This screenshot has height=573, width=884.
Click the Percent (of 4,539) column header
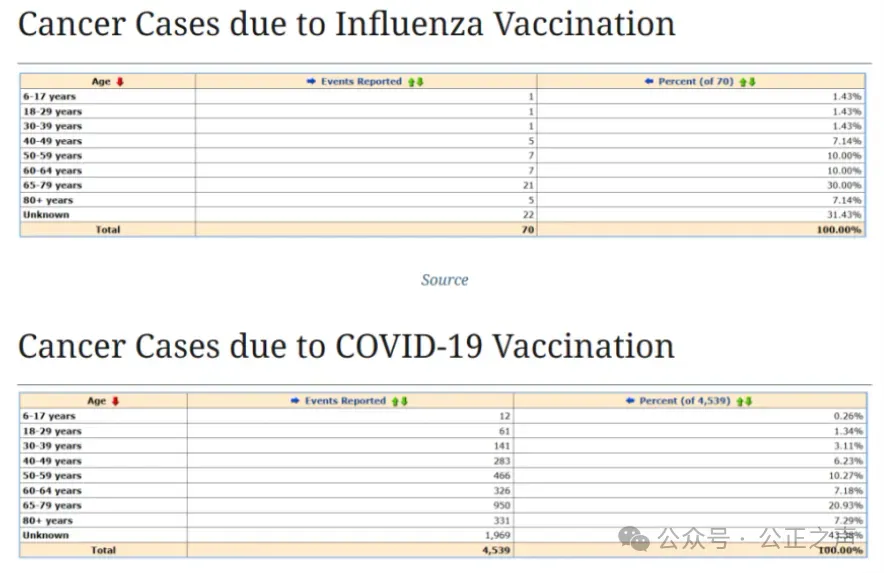pyautogui.click(x=685, y=401)
